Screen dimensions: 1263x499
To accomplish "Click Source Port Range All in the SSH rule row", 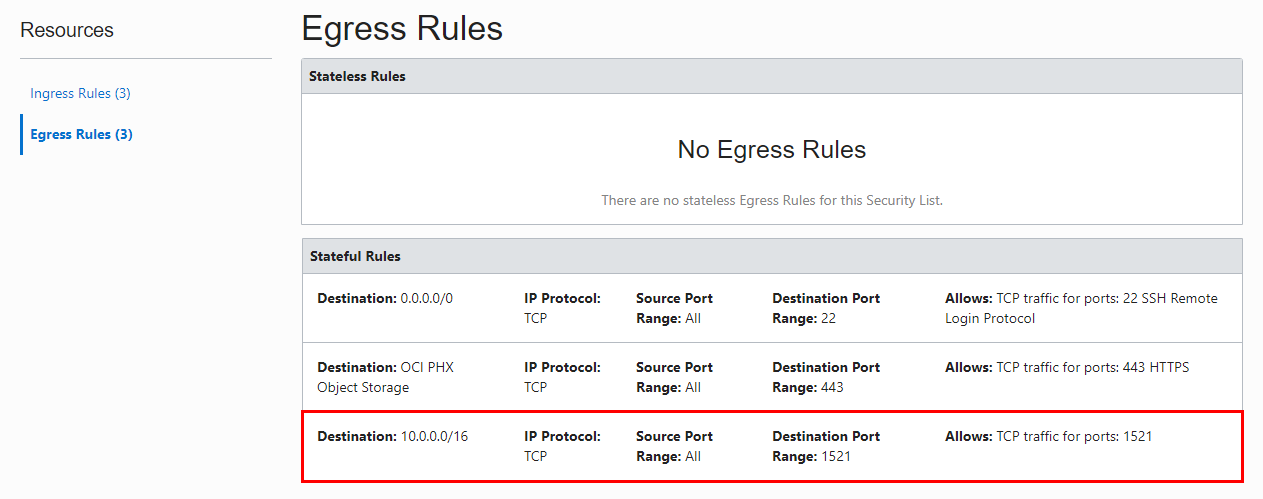I will [675, 308].
